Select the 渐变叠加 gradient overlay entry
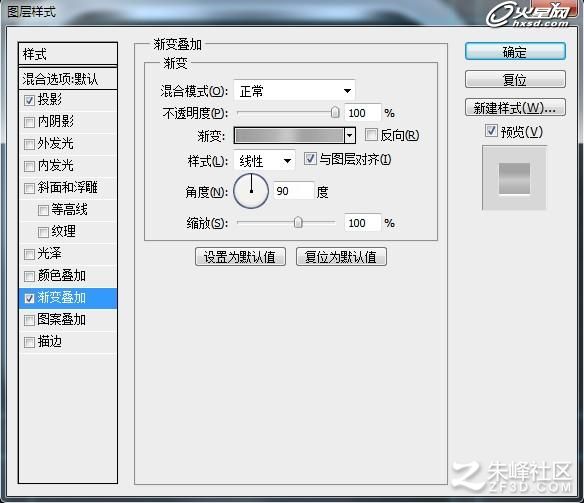 (68, 298)
